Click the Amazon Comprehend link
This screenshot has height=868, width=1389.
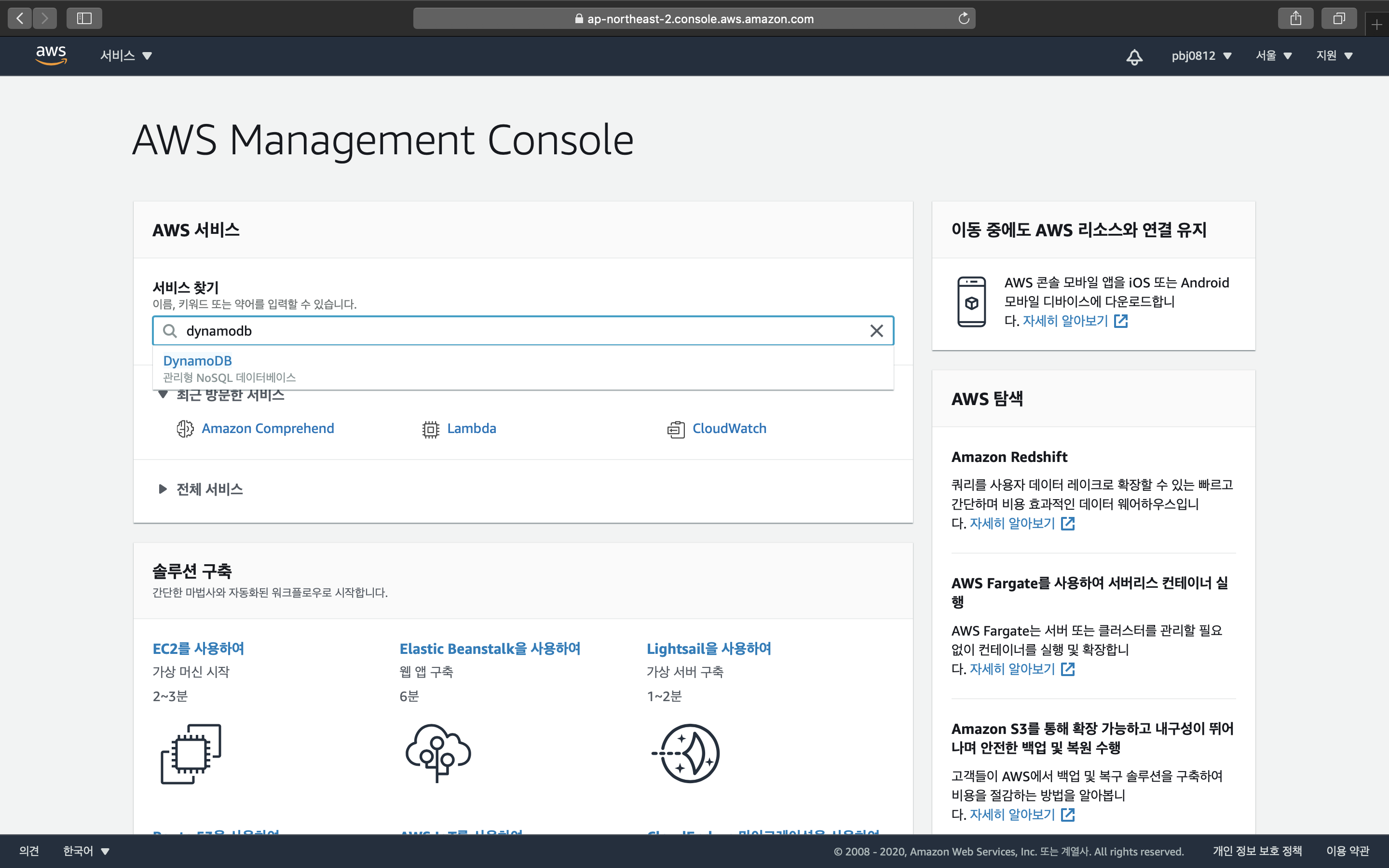(x=268, y=429)
